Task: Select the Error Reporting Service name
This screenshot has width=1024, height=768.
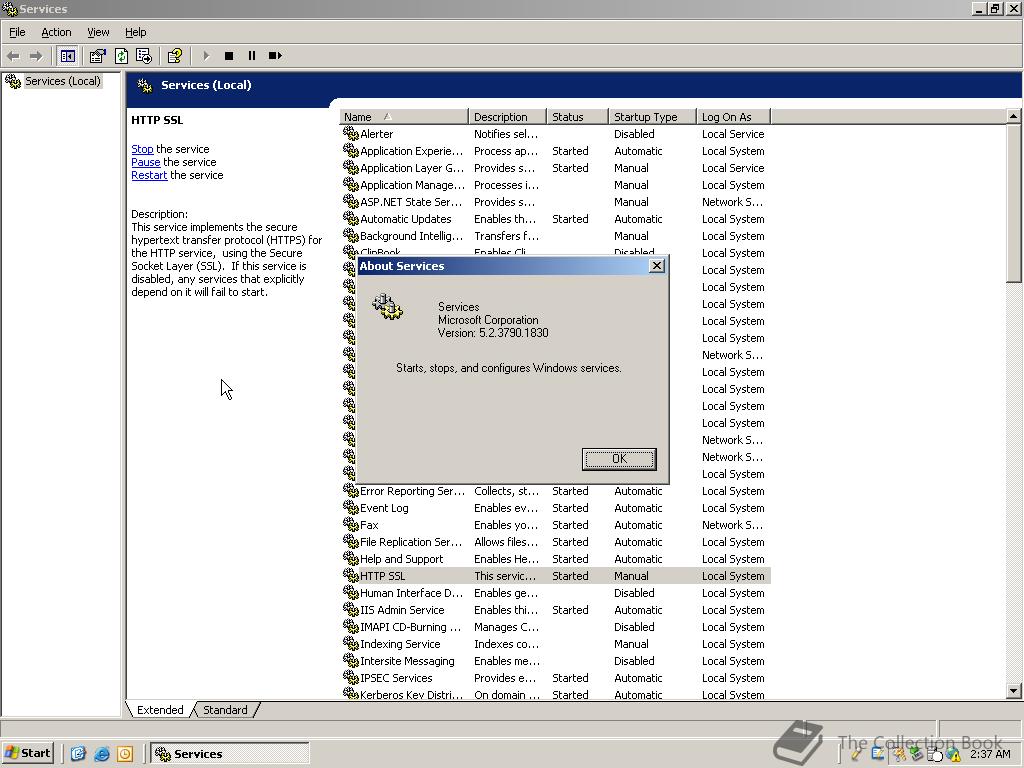Action: click(413, 491)
